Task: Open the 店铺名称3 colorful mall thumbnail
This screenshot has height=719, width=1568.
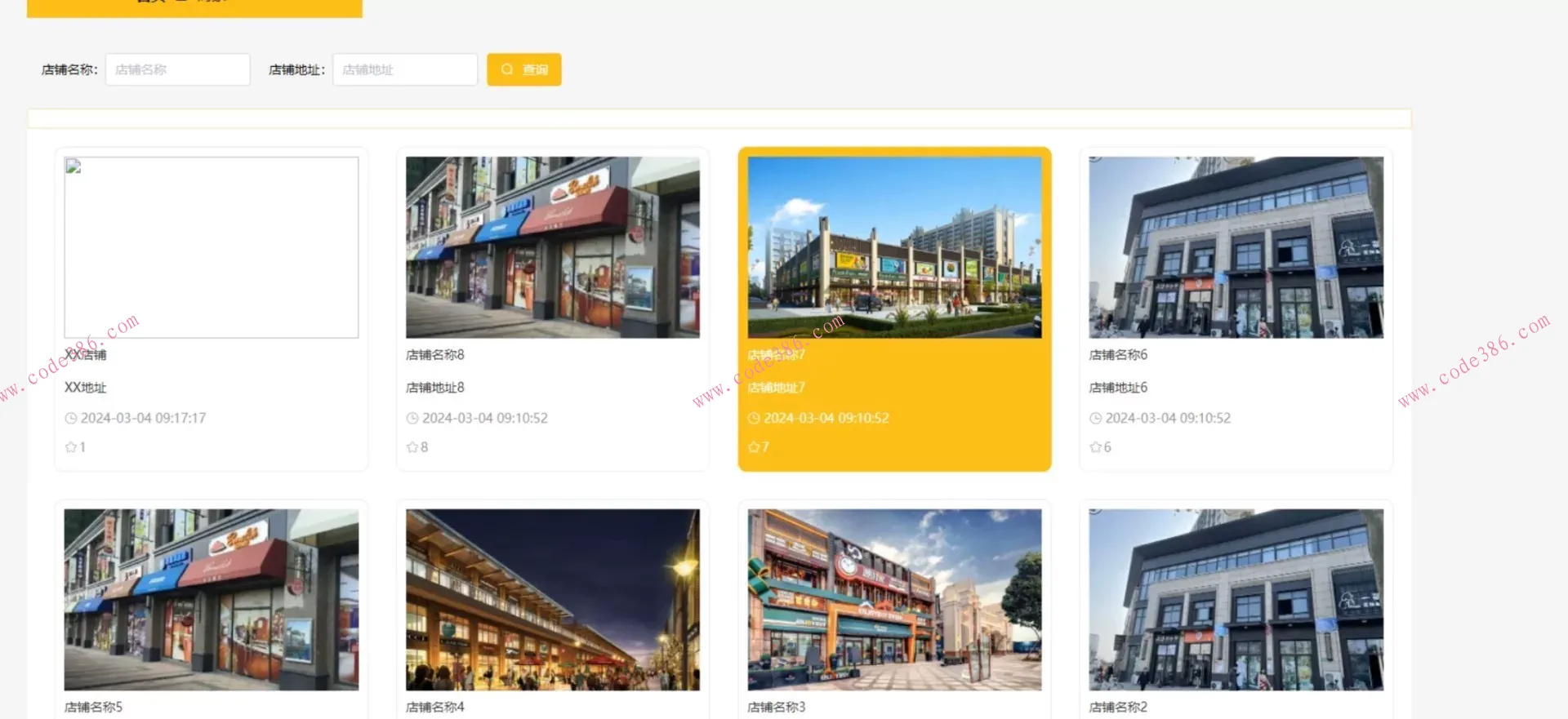Action: 894,600
